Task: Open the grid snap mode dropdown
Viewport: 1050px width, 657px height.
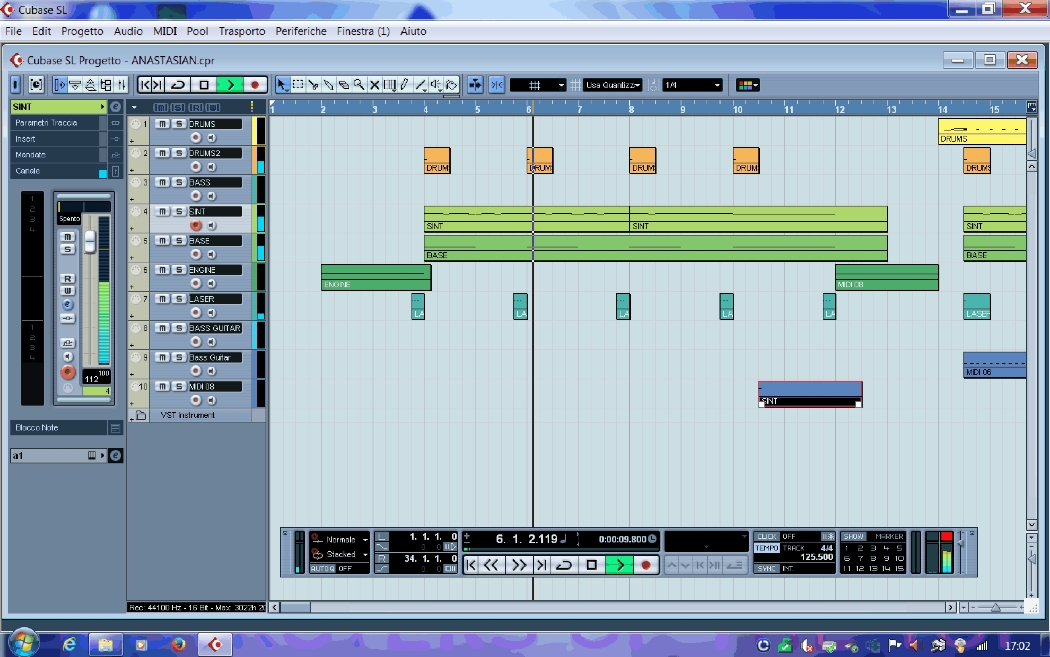Action: click(538, 85)
